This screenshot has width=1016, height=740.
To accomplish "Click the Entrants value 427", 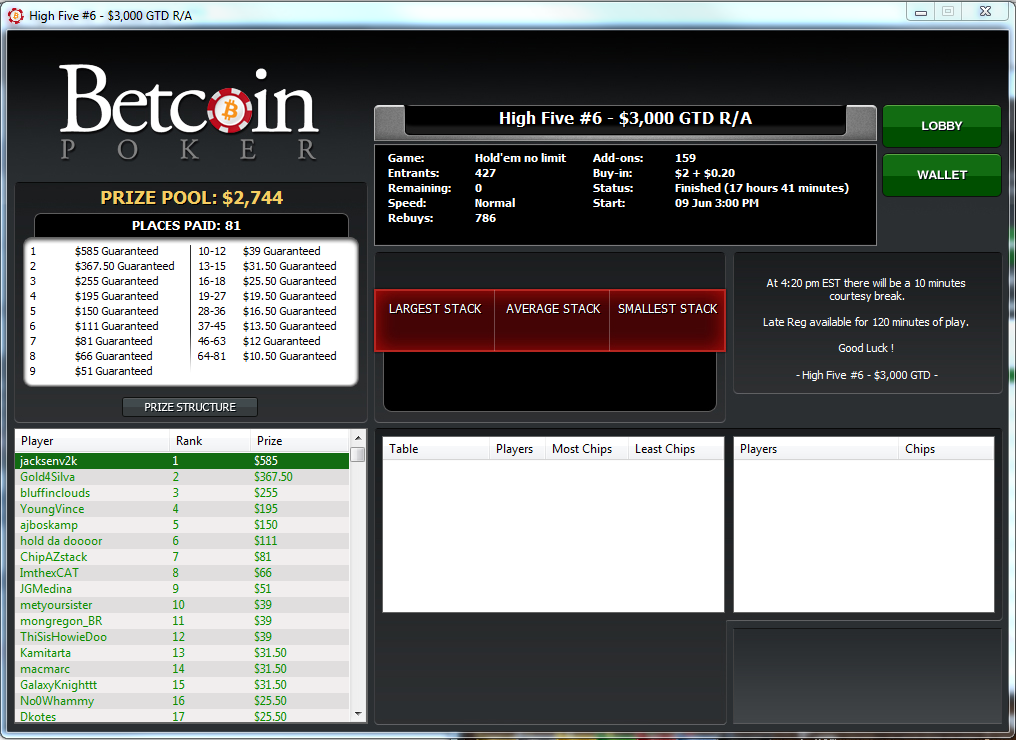I will 485,173.
